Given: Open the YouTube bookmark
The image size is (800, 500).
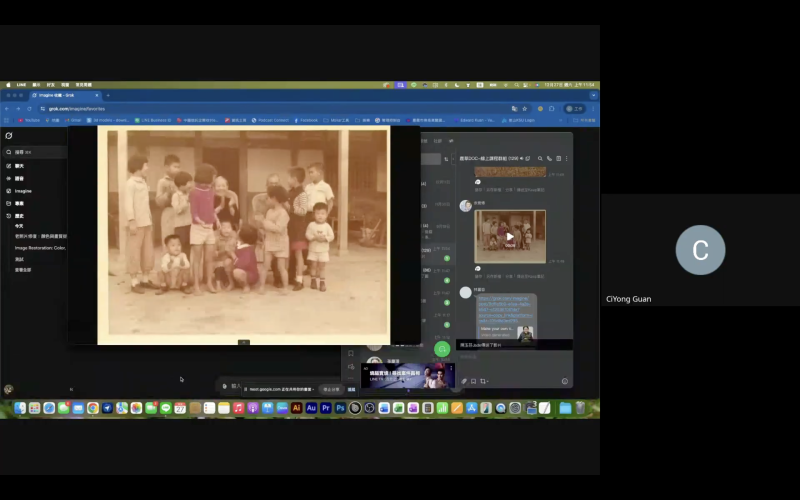Looking at the screenshot, I should click(x=29, y=120).
